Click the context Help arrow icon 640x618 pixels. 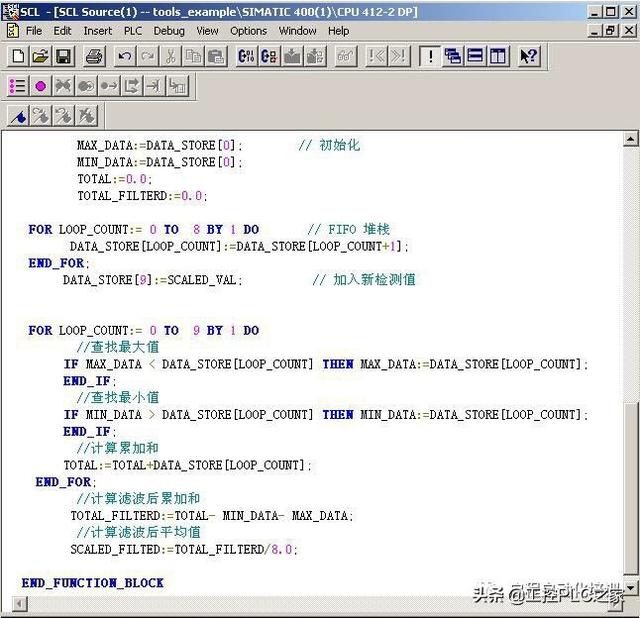pos(529,56)
